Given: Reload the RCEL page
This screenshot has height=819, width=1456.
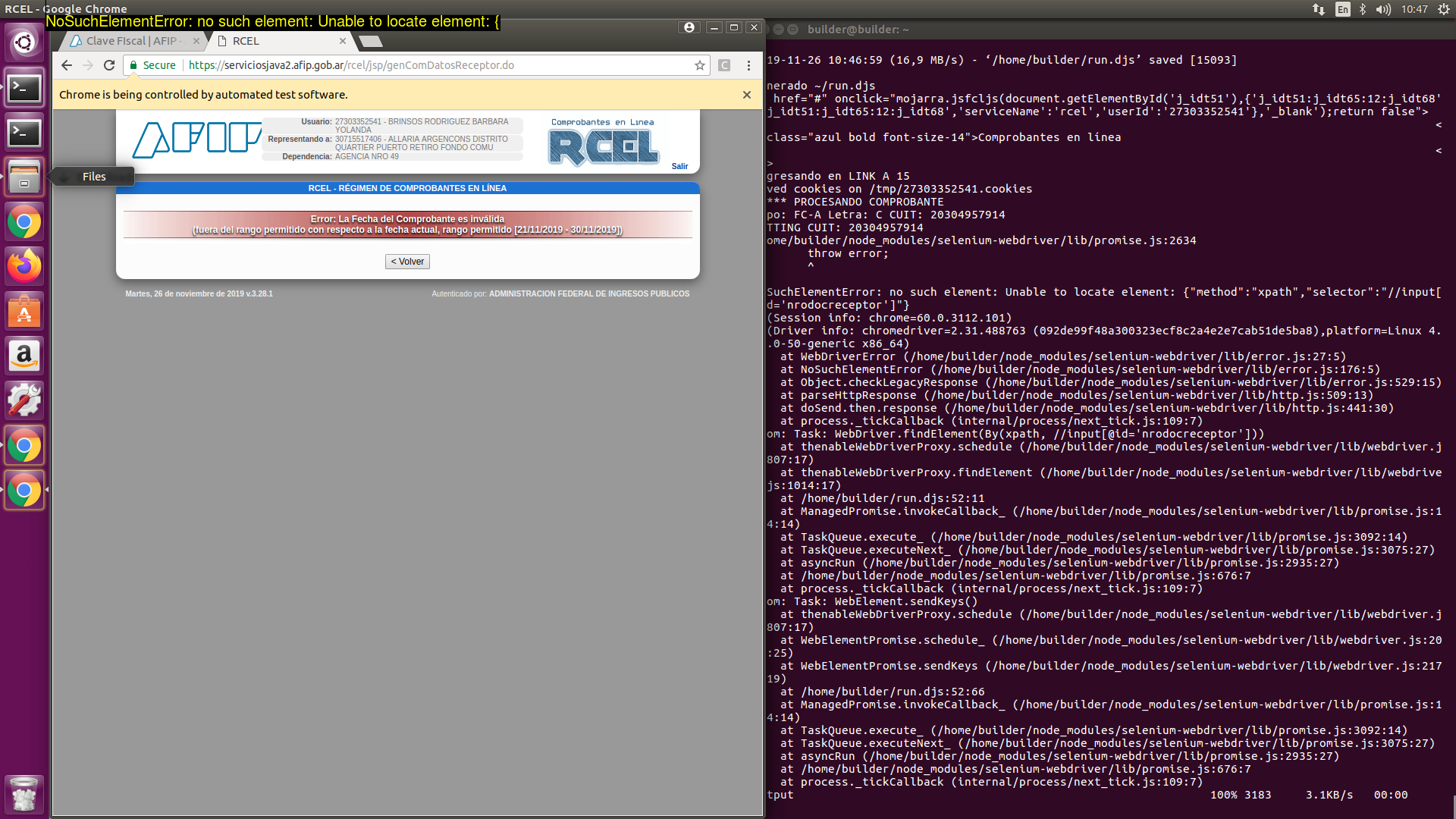Looking at the screenshot, I should (109, 65).
